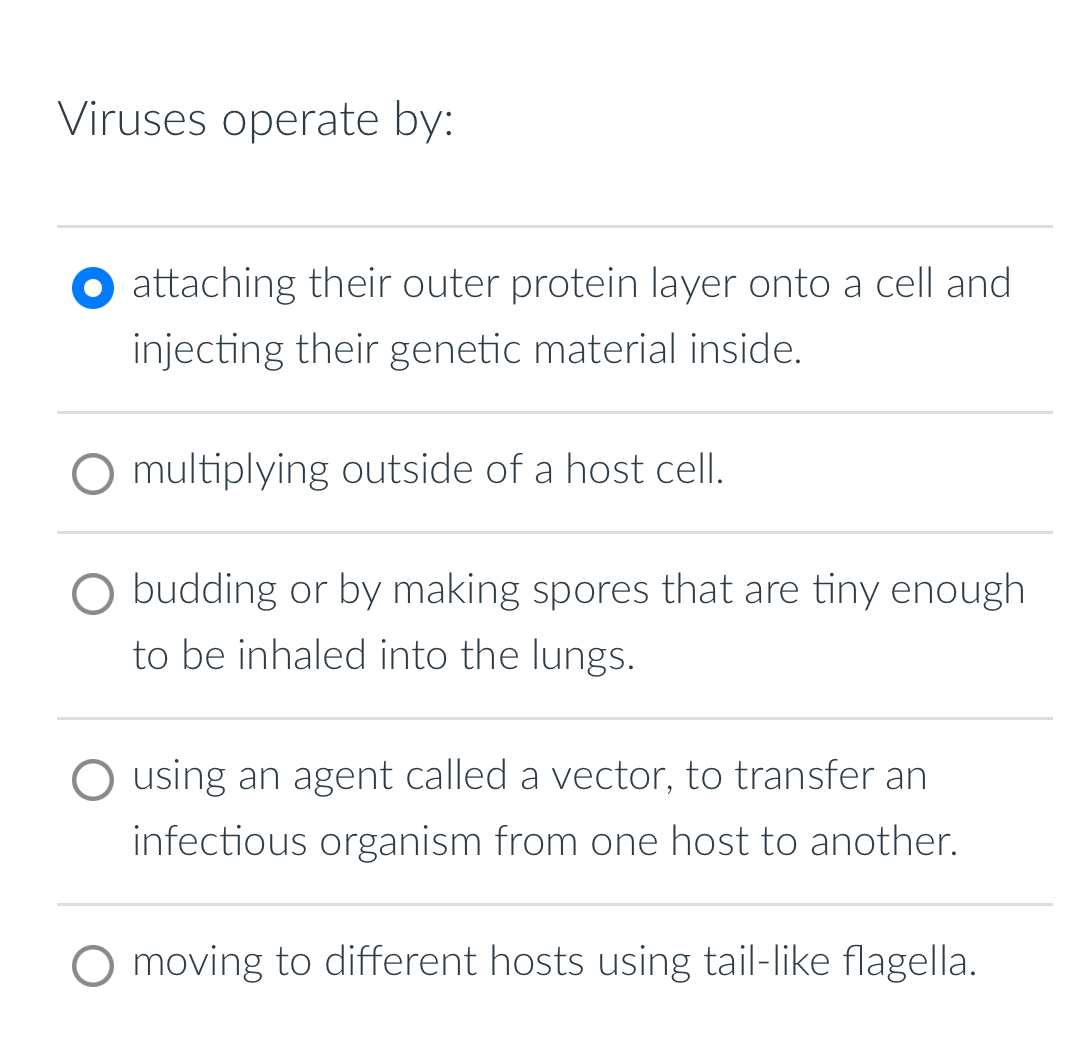Select the option about tail-like flagella
The image size is (1081, 1037).
tap(92, 966)
